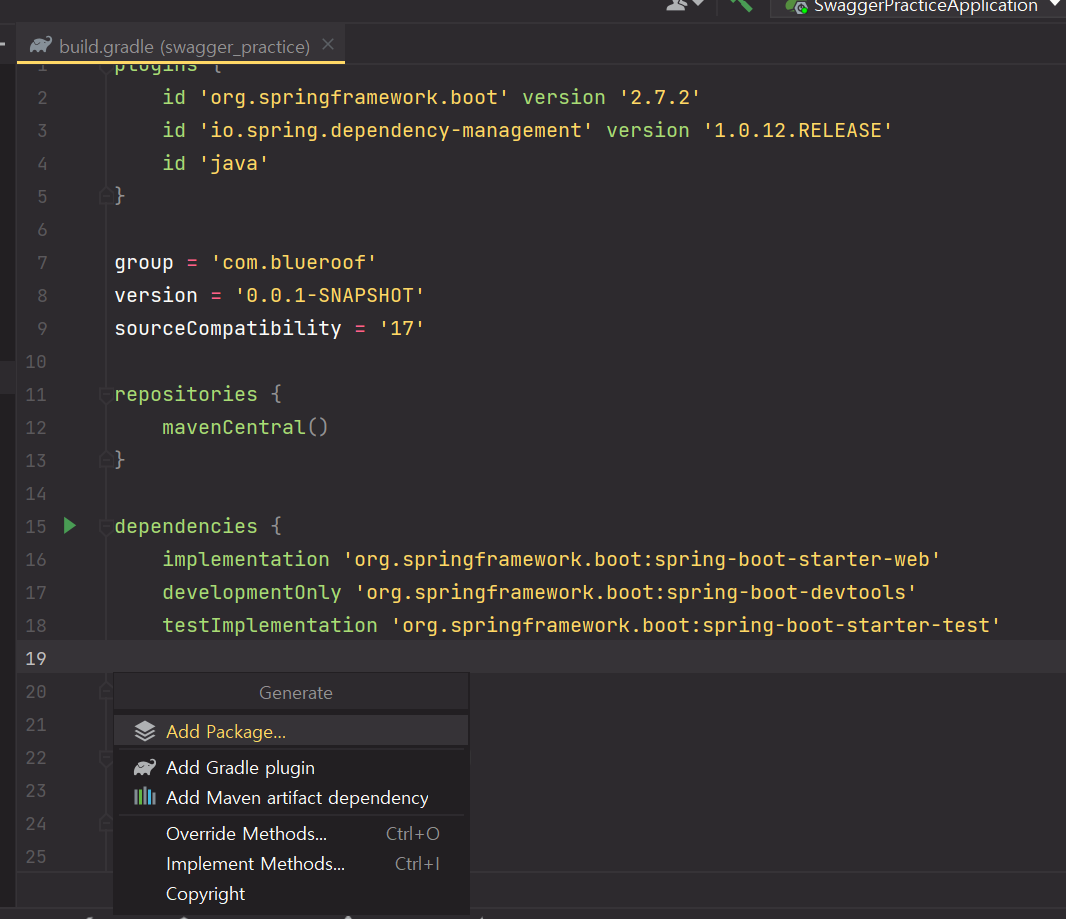Click the bar-chart icon beside Add Maven artifact dependency
Screen dimensions: 1066x919
click(146, 796)
